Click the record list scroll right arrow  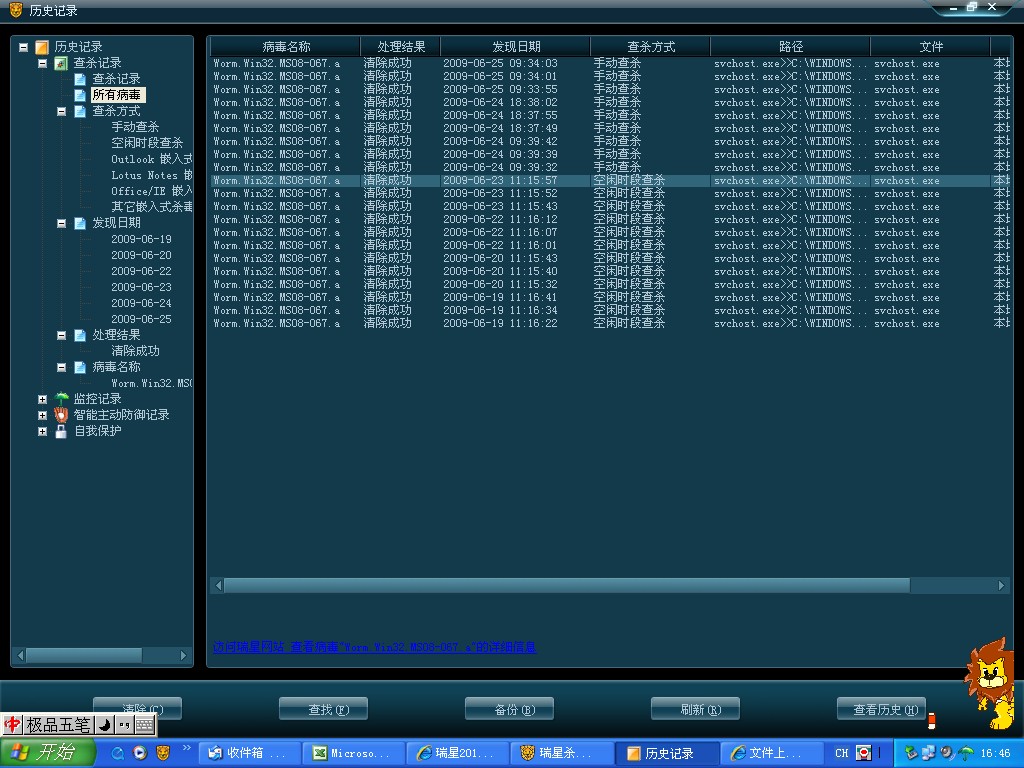coord(1001,586)
